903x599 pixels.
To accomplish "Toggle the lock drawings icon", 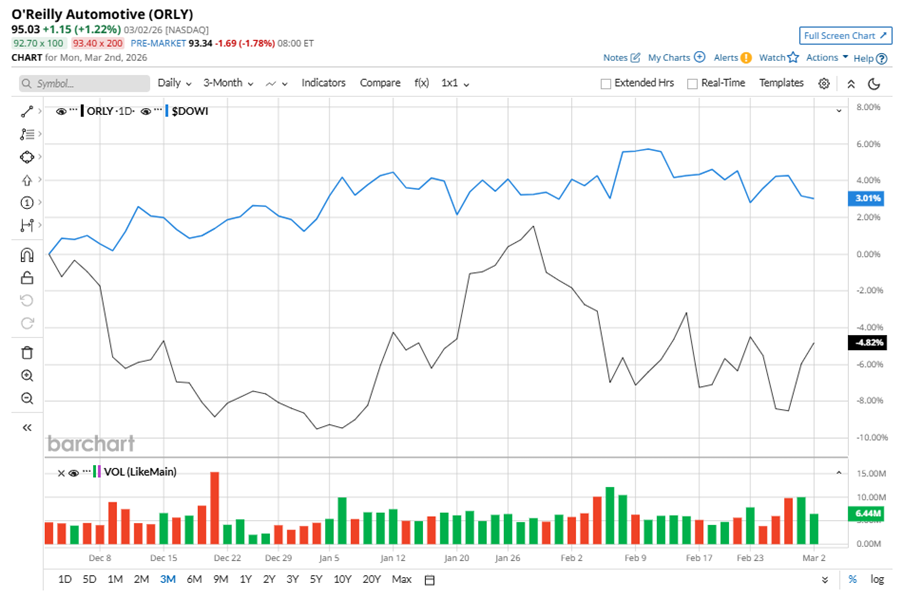I will [26, 278].
